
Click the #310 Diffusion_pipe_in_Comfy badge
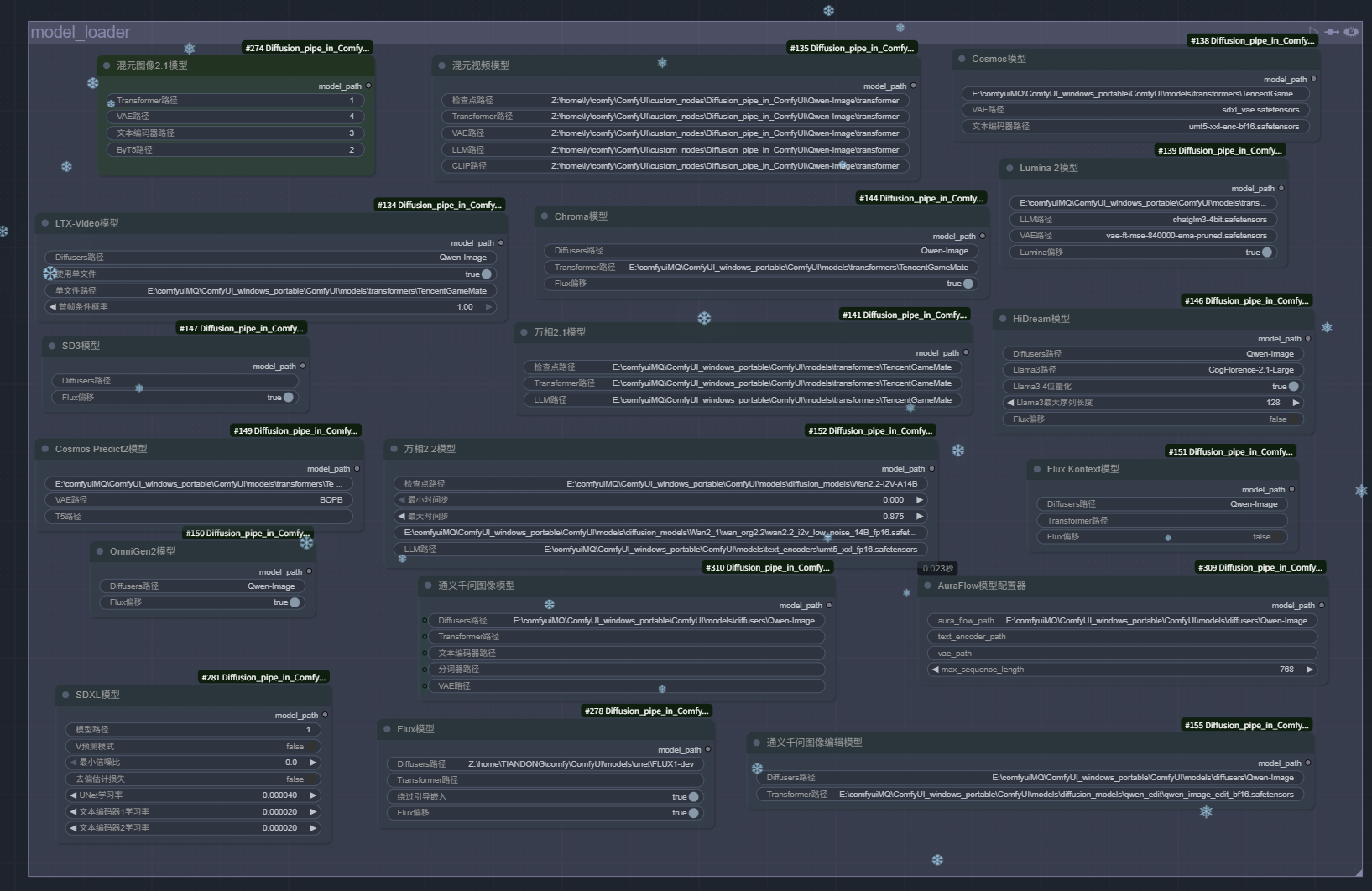point(768,567)
